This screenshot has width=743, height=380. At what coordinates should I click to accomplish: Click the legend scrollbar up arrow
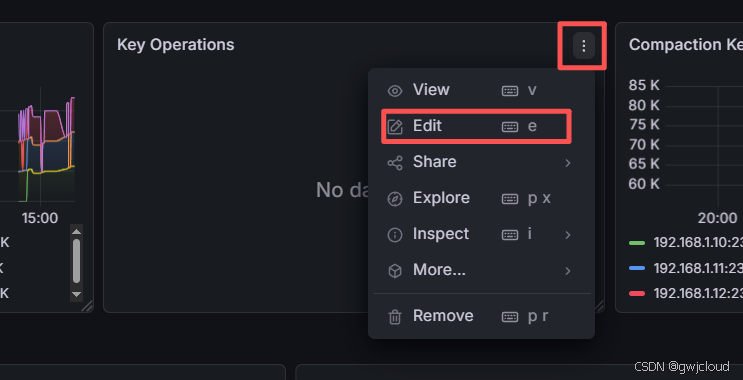[x=76, y=231]
